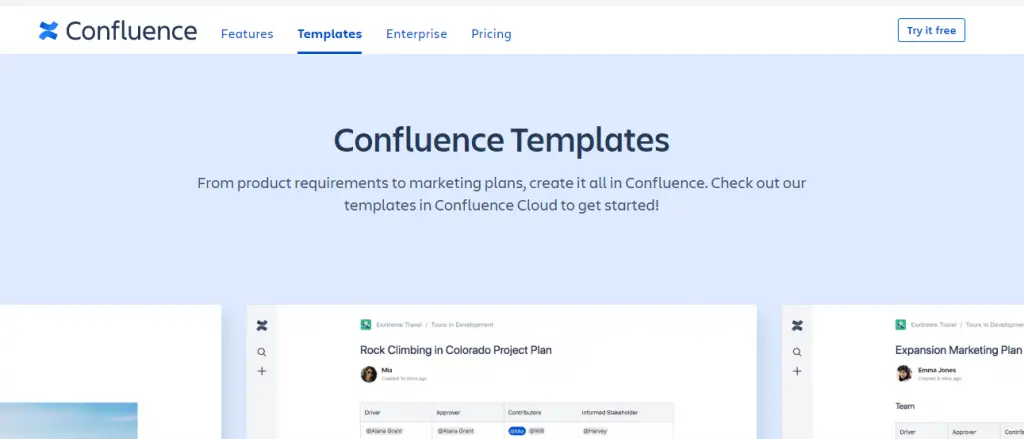This screenshot has height=439, width=1024.
Task: Open Rock Climbing in Colorado Project Plan title
Action: 456,350
